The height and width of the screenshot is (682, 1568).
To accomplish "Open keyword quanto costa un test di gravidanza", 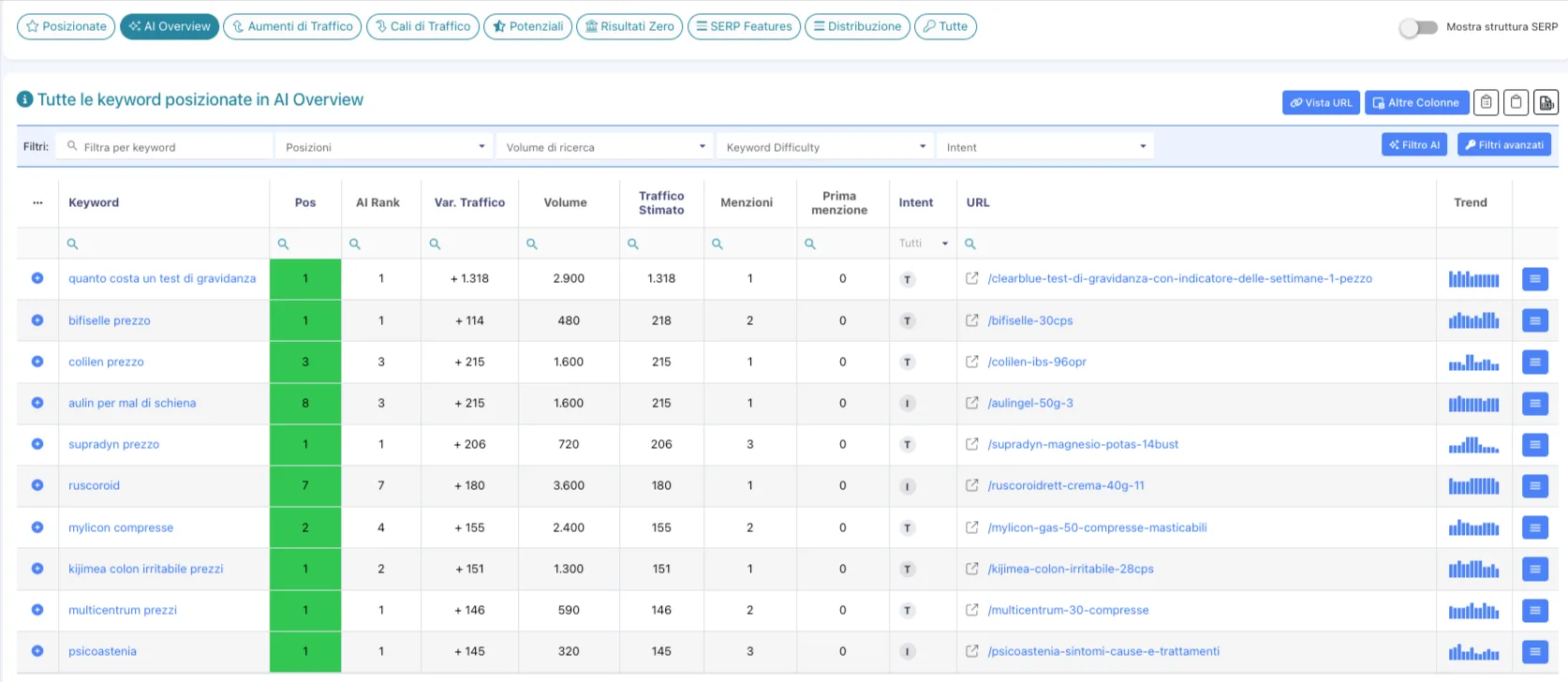I will point(162,278).
